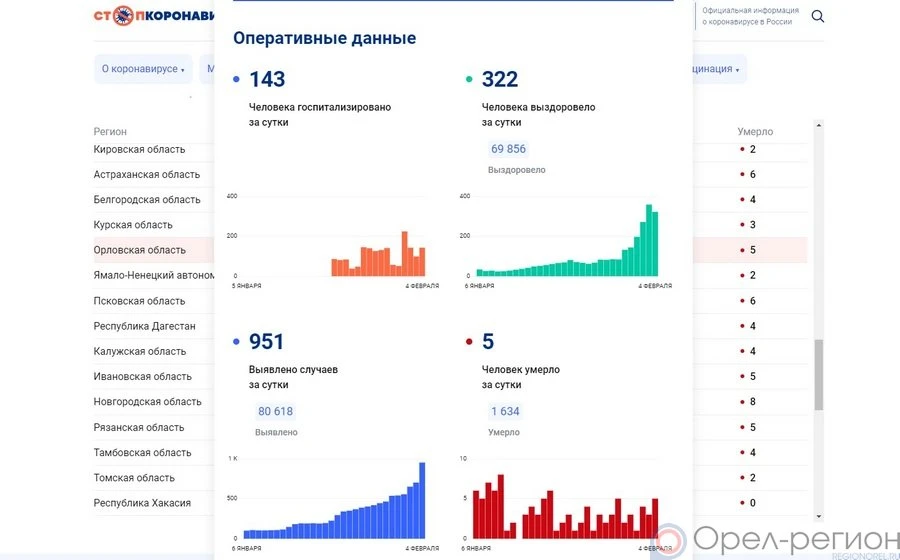
Task: Open the partially hidden menu next to О коронавирусе
Action: point(210,69)
